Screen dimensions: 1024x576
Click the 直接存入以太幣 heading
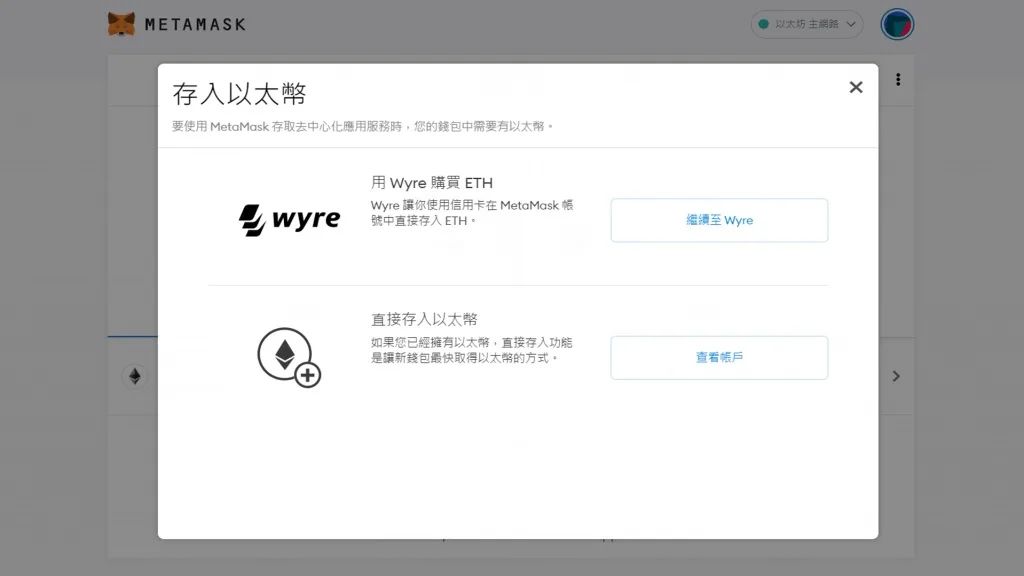(x=424, y=319)
